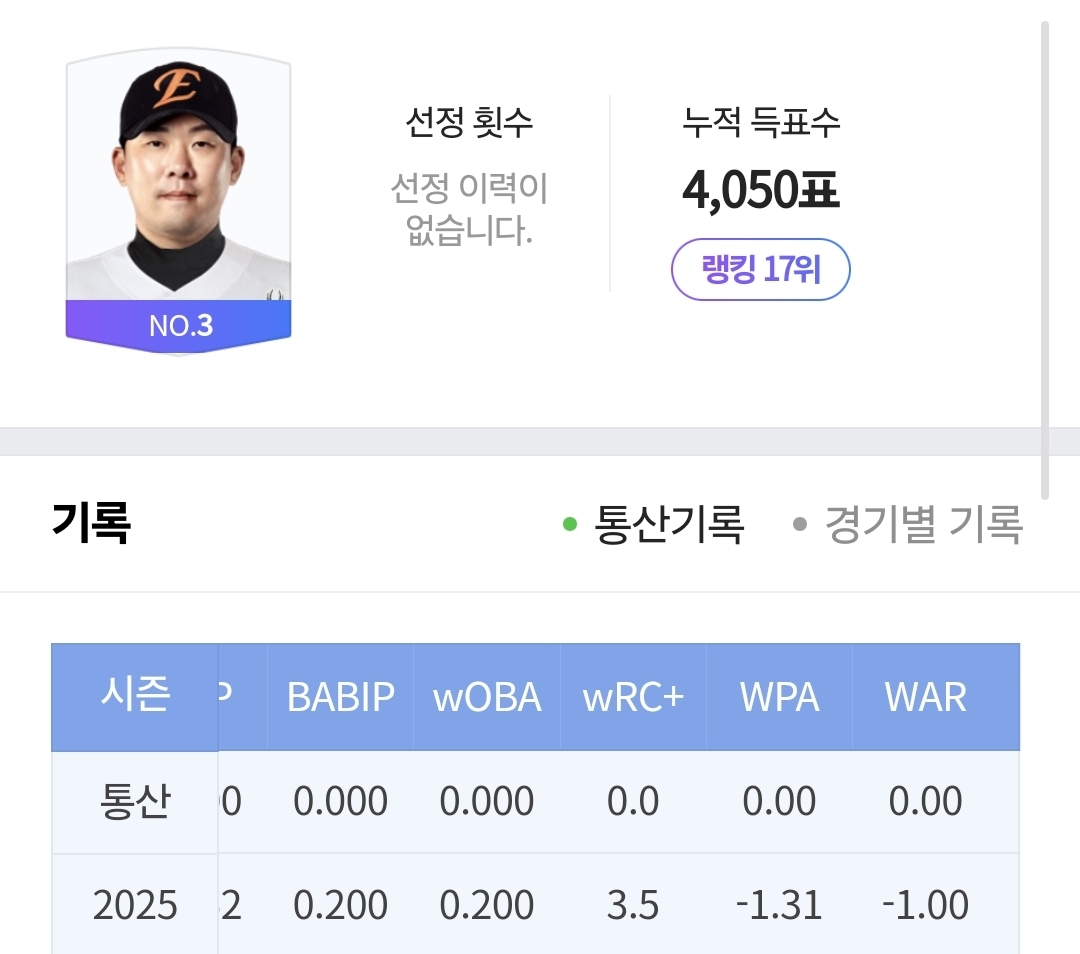This screenshot has height=954, width=1080.
Task: Click the BABIP column header
Action: (340, 697)
